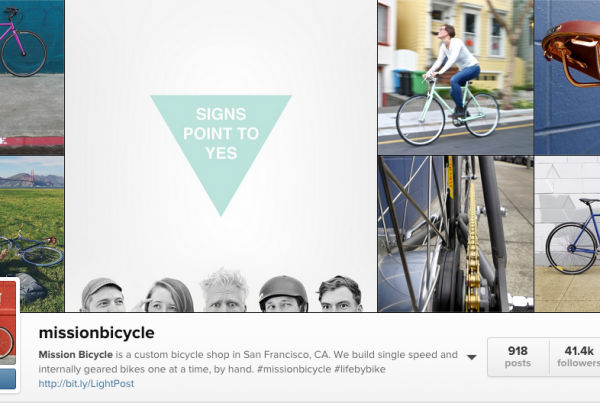Screen dimensions: 600x403
Task: Open the Golden Gate bridge grass photo
Action: click(x=32, y=234)
